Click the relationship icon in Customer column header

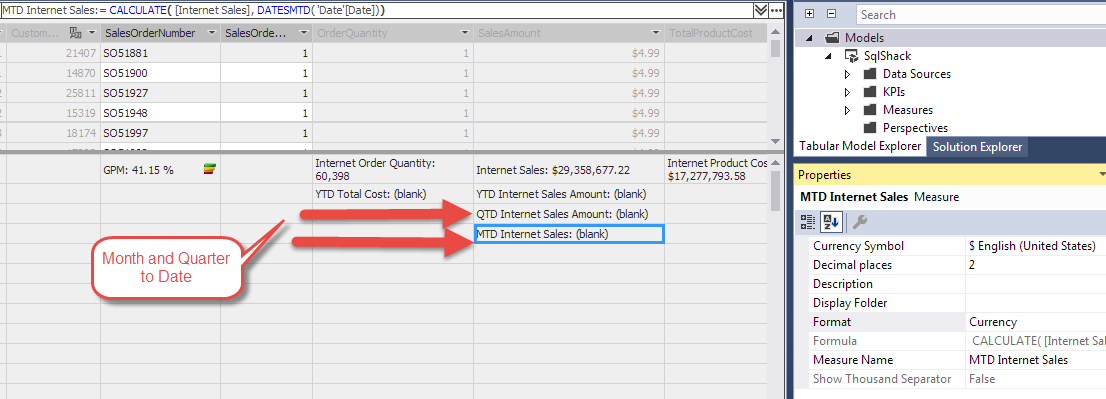(x=76, y=33)
